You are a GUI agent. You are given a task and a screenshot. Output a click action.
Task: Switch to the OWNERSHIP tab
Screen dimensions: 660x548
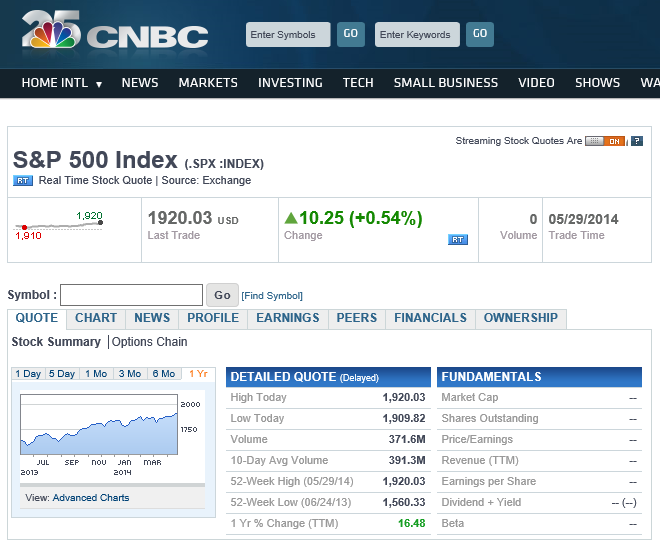(x=521, y=318)
